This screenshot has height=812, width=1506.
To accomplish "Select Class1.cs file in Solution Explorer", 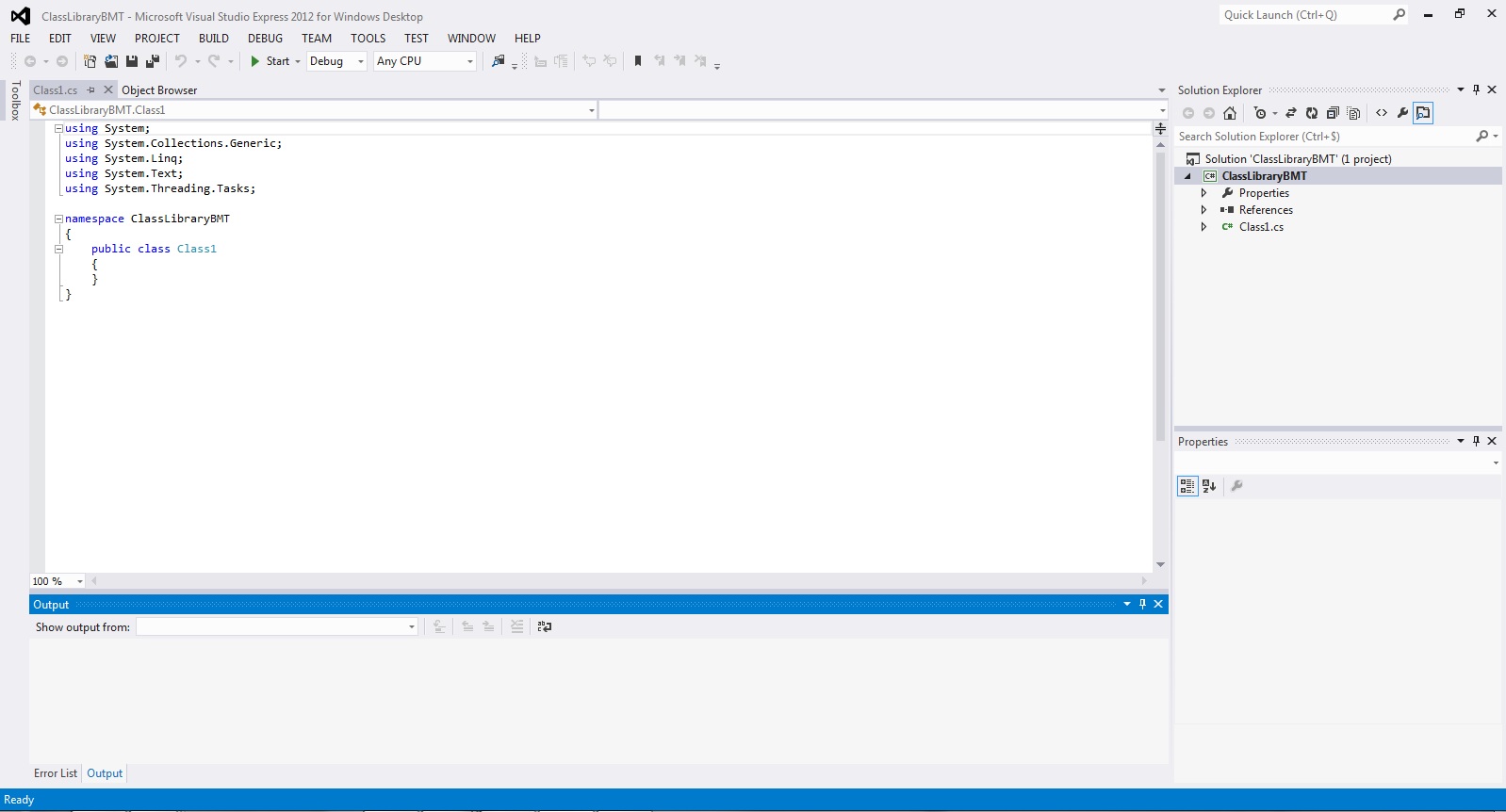I will click(x=1261, y=227).
